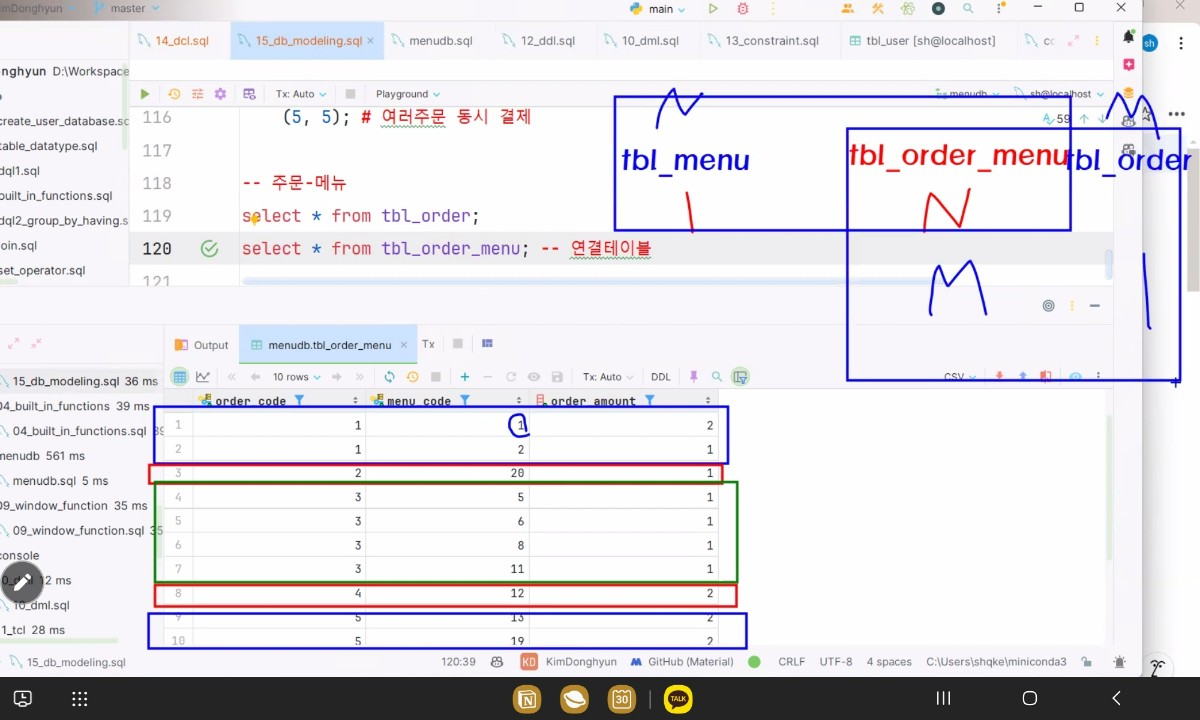This screenshot has width=1200, height=720.
Task: Stop execution with the grey square button
Action: pyautogui.click(x=350, y=94)
